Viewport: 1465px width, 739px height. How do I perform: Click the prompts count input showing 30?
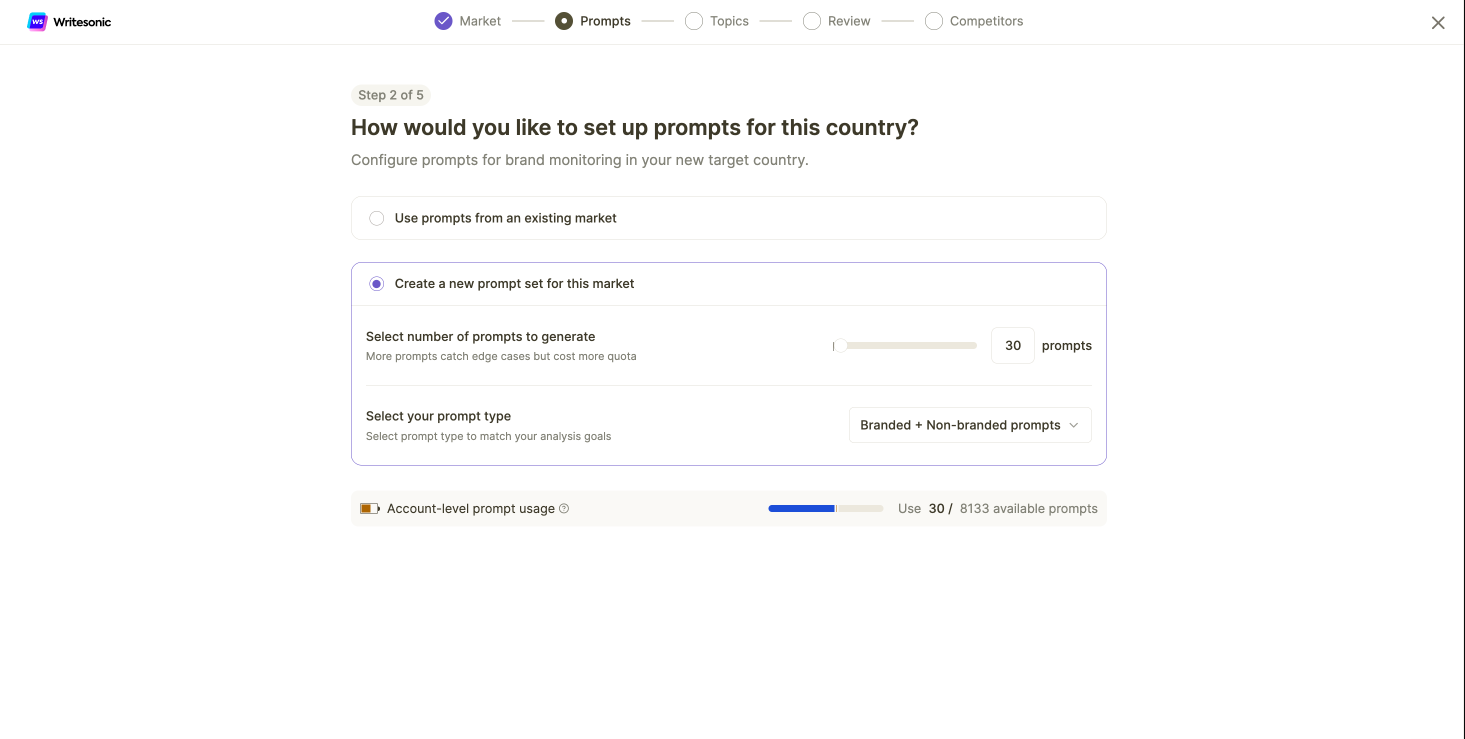[1013, 346]
